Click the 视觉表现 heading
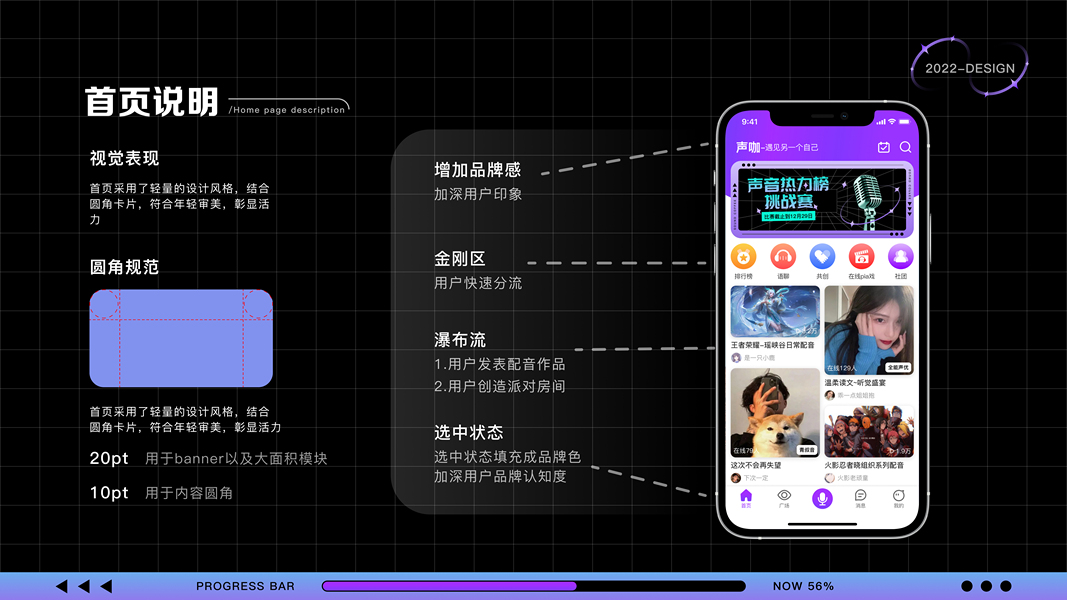Viewport: 1067px width, 600px height. pos(125,159)
